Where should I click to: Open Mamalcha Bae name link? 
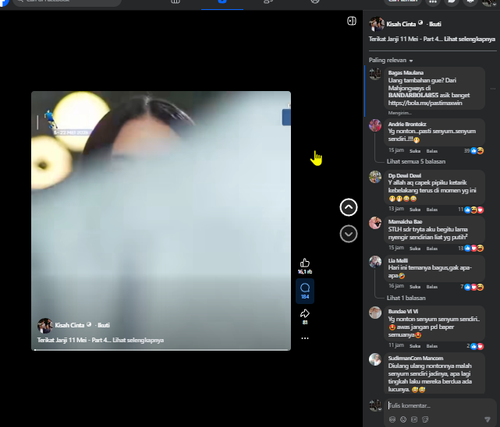[x=405, y=222]
